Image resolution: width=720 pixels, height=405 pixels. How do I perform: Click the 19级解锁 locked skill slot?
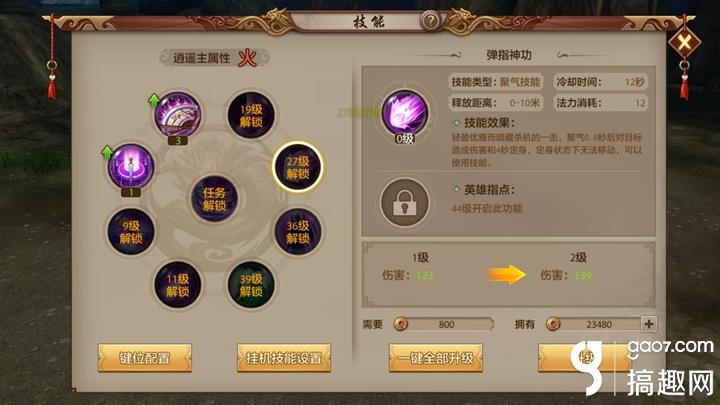(251, 115)
